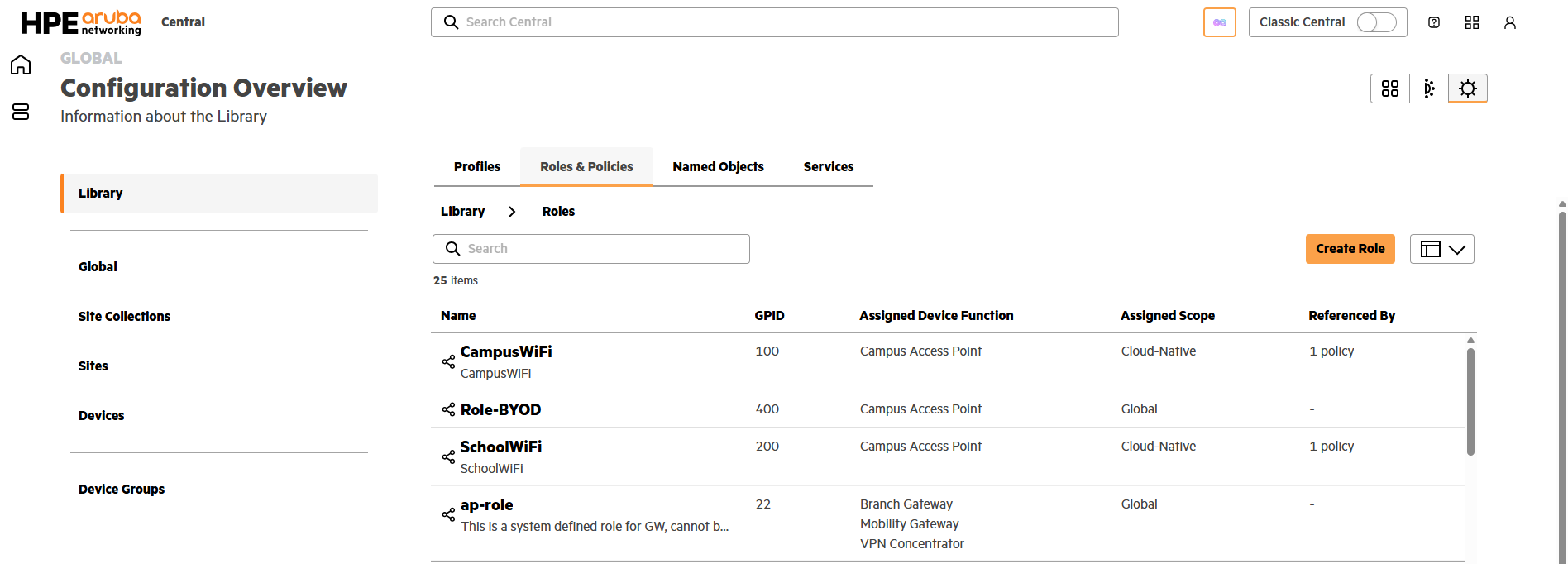Image resolution: width=1568 pixels, height=564 pixels.
Task: Open the user account profile icon
Action: (x=1510, y=22)
